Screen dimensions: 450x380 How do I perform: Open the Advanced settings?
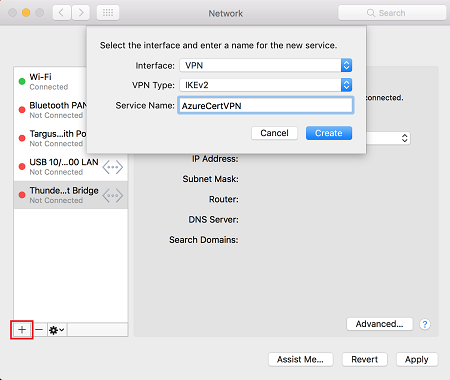pyautogui.click(x=380, y=324)
